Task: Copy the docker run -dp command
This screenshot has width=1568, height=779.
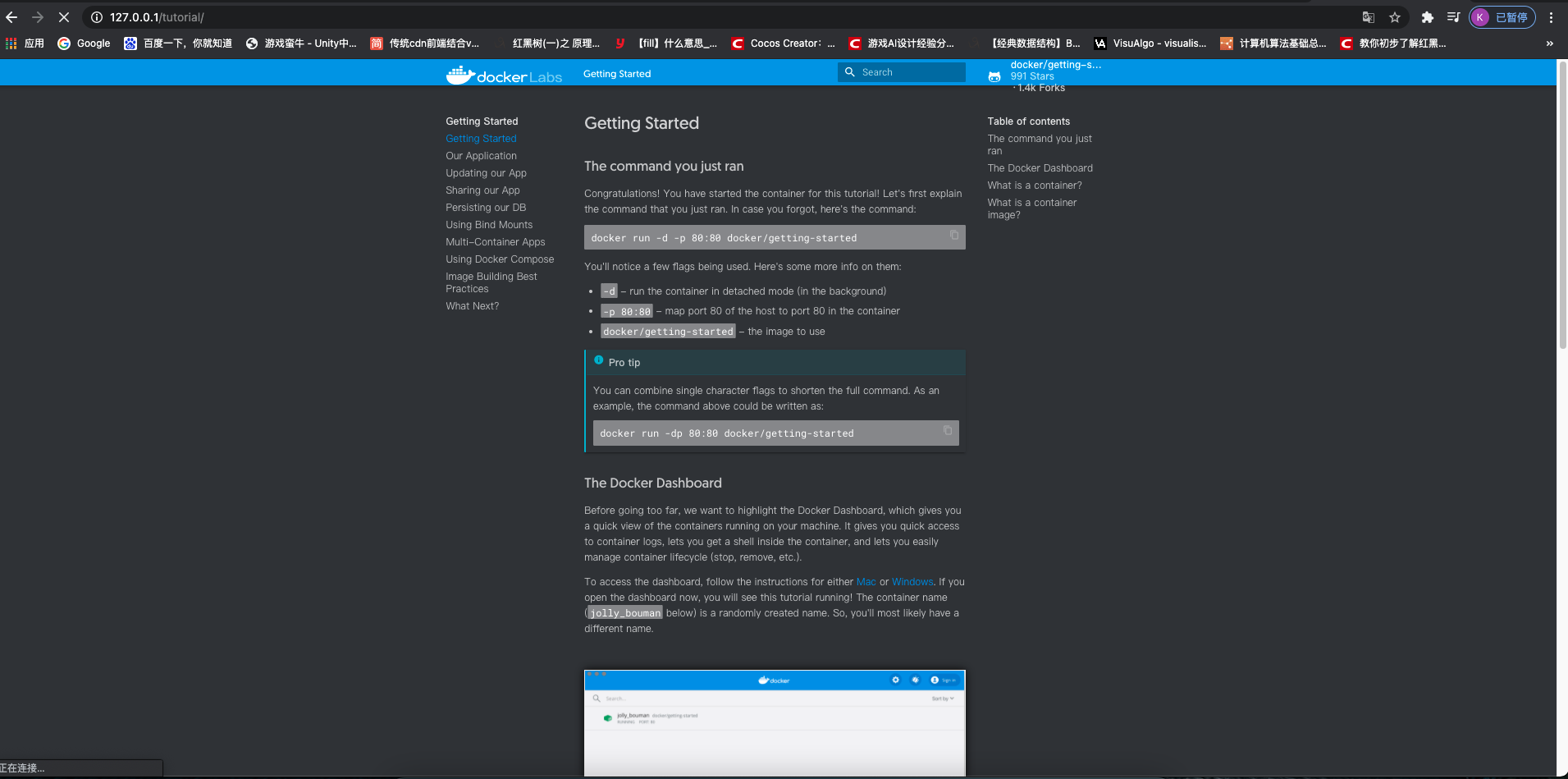Action: pyautogui.click(x=948, y=430)
